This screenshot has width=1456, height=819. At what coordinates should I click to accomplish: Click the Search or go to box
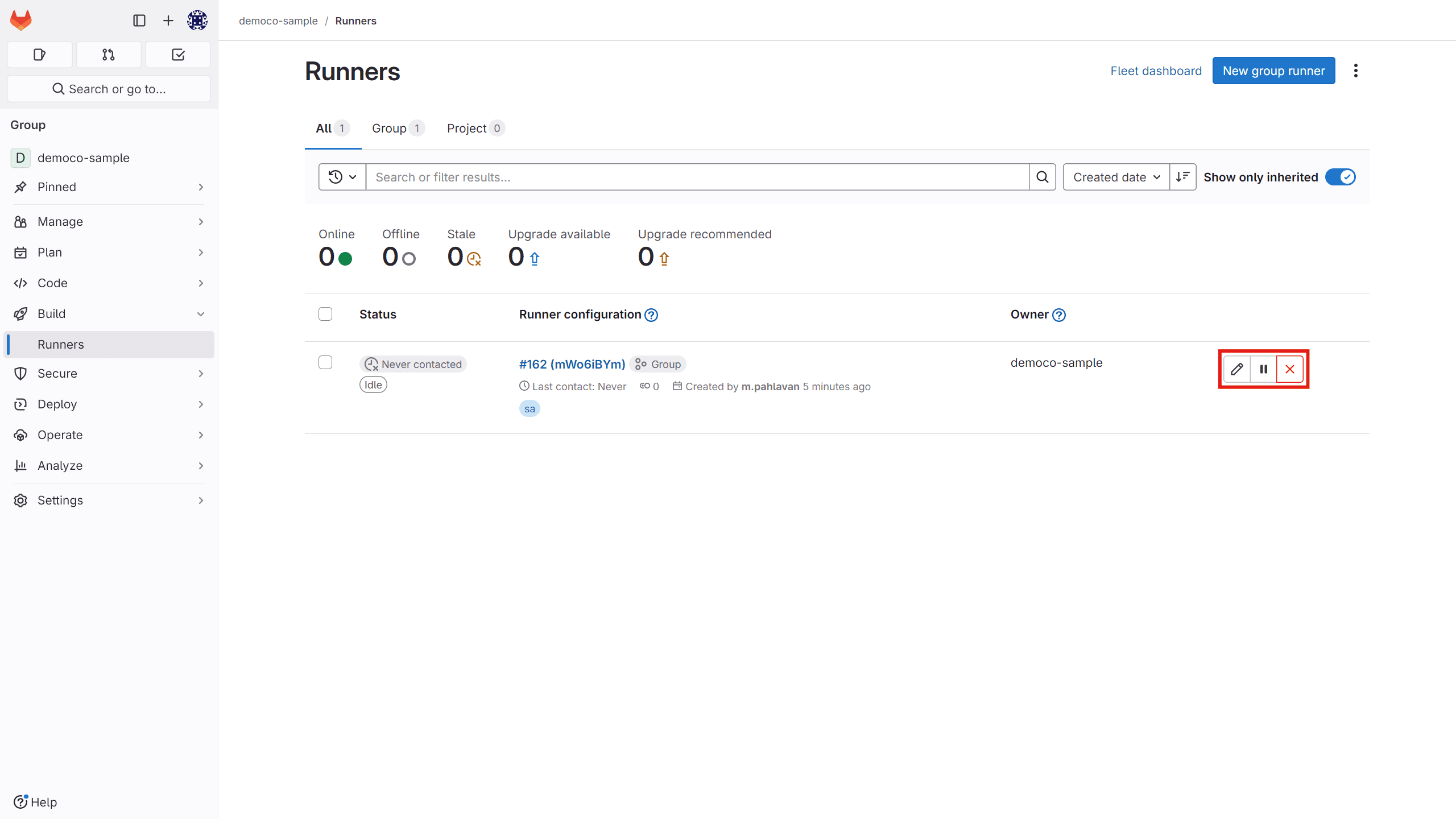(109, 89)
